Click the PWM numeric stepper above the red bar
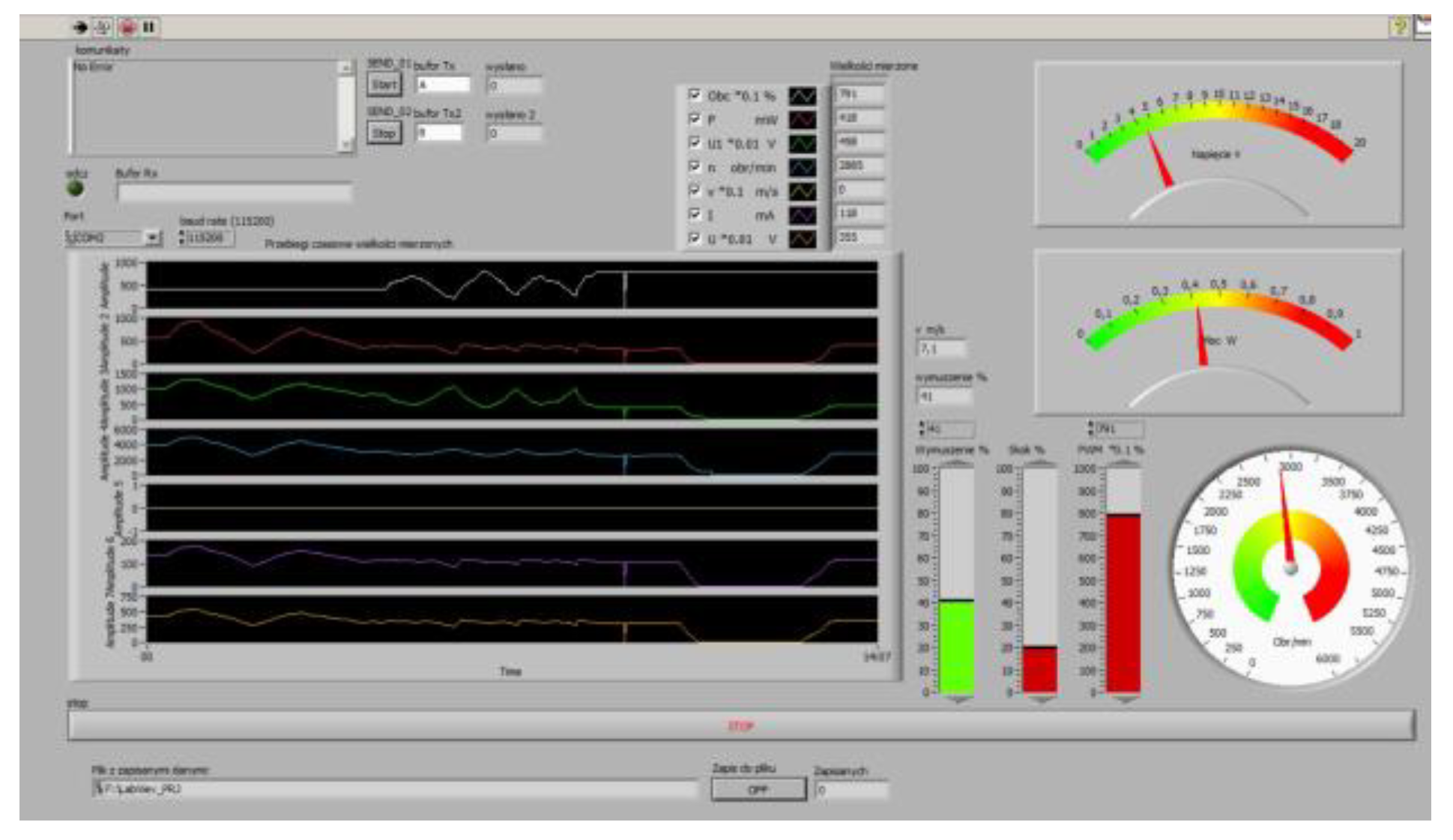Viewport: 1453px width, 840px height. pos(1091,429)
